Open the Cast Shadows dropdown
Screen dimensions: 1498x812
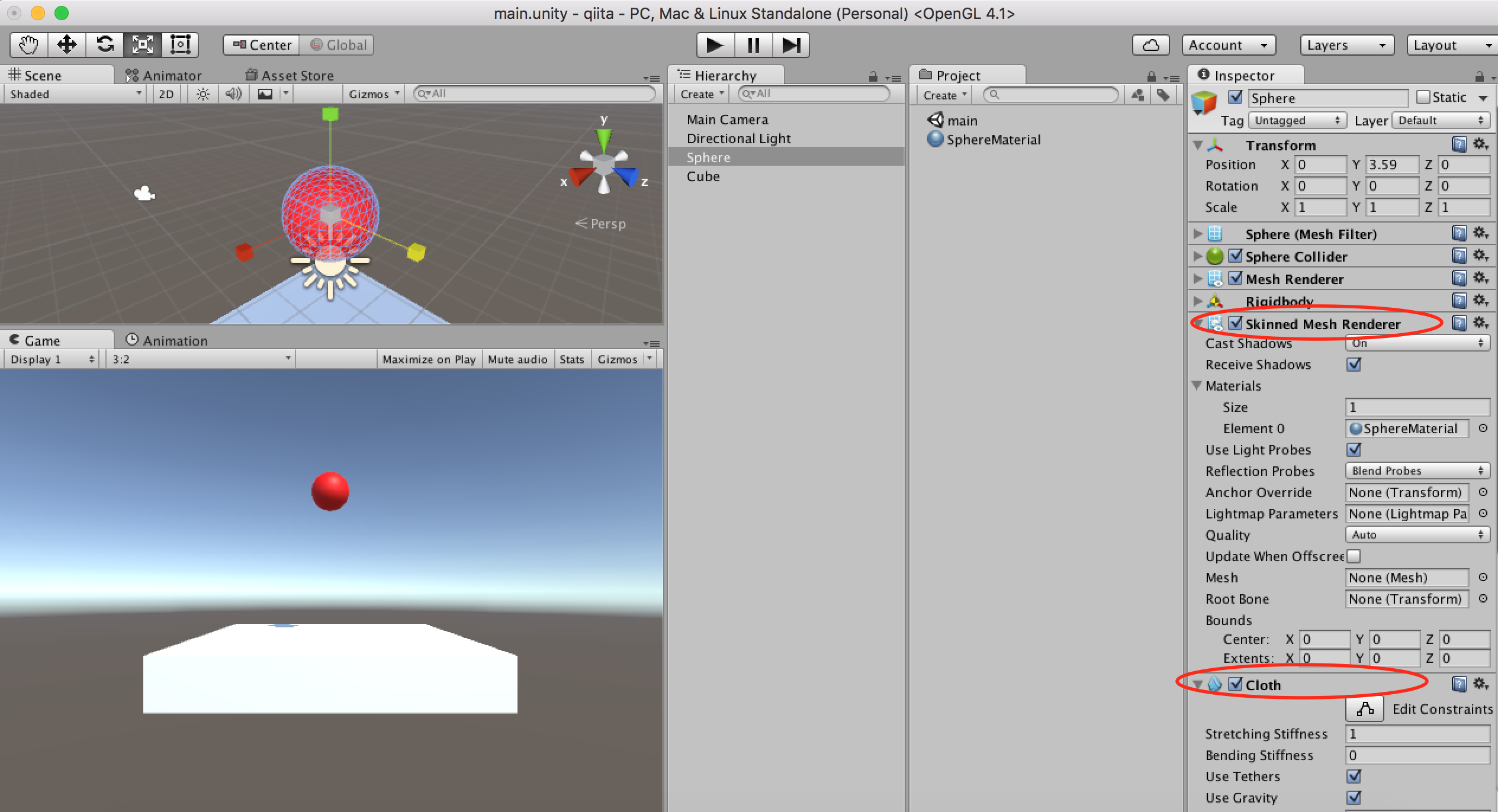pos(1417,343)
